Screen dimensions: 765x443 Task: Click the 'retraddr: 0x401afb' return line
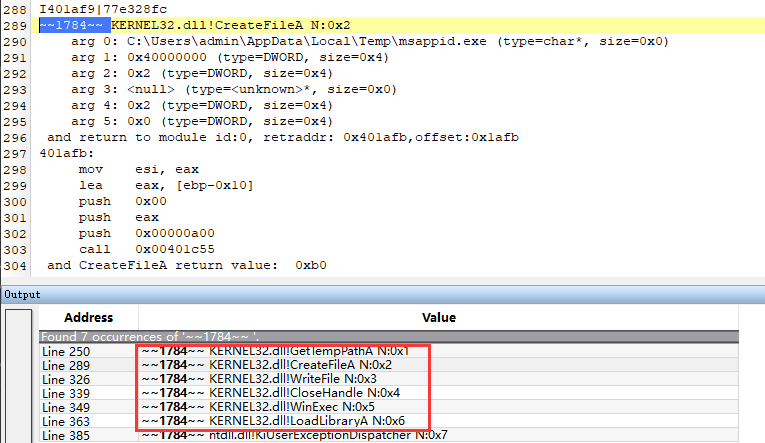[x=283, y=138]
